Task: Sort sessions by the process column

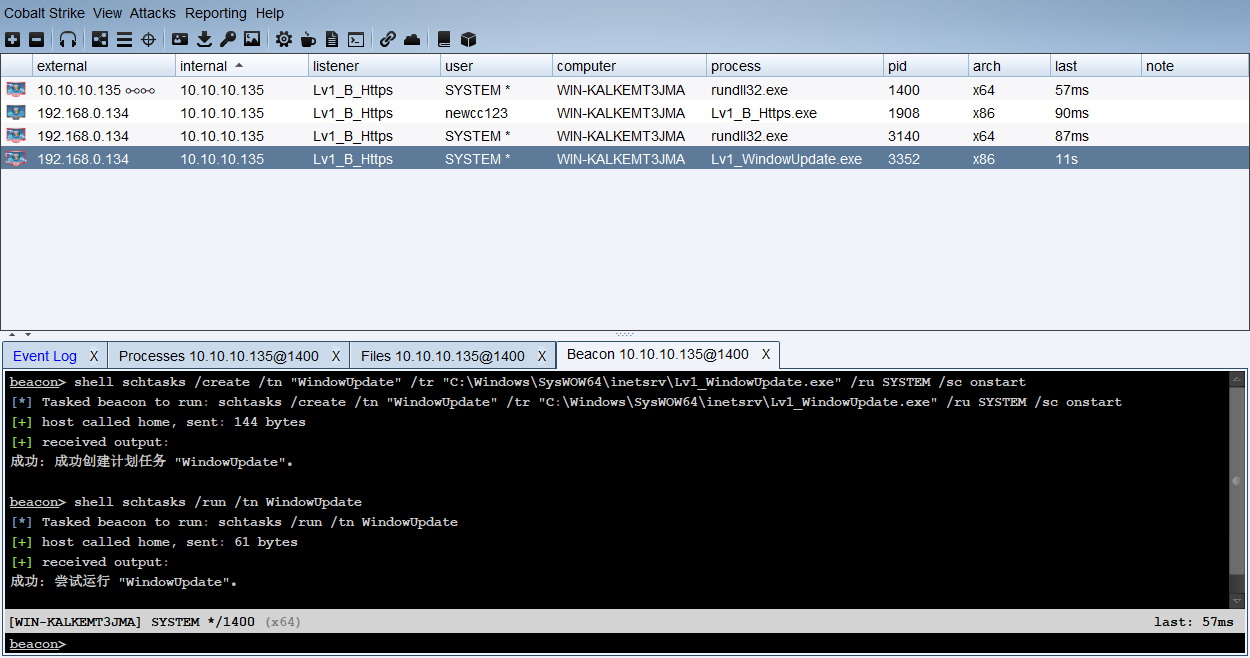Action: point(795,66)
